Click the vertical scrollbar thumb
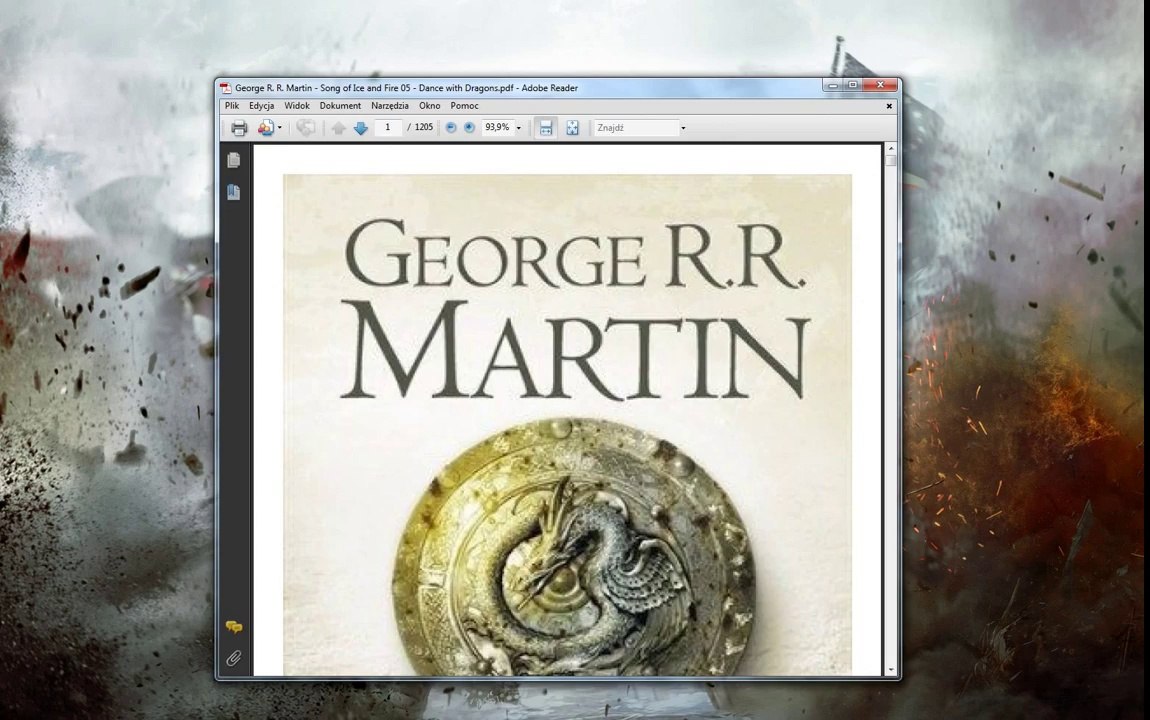 (891, 160)
